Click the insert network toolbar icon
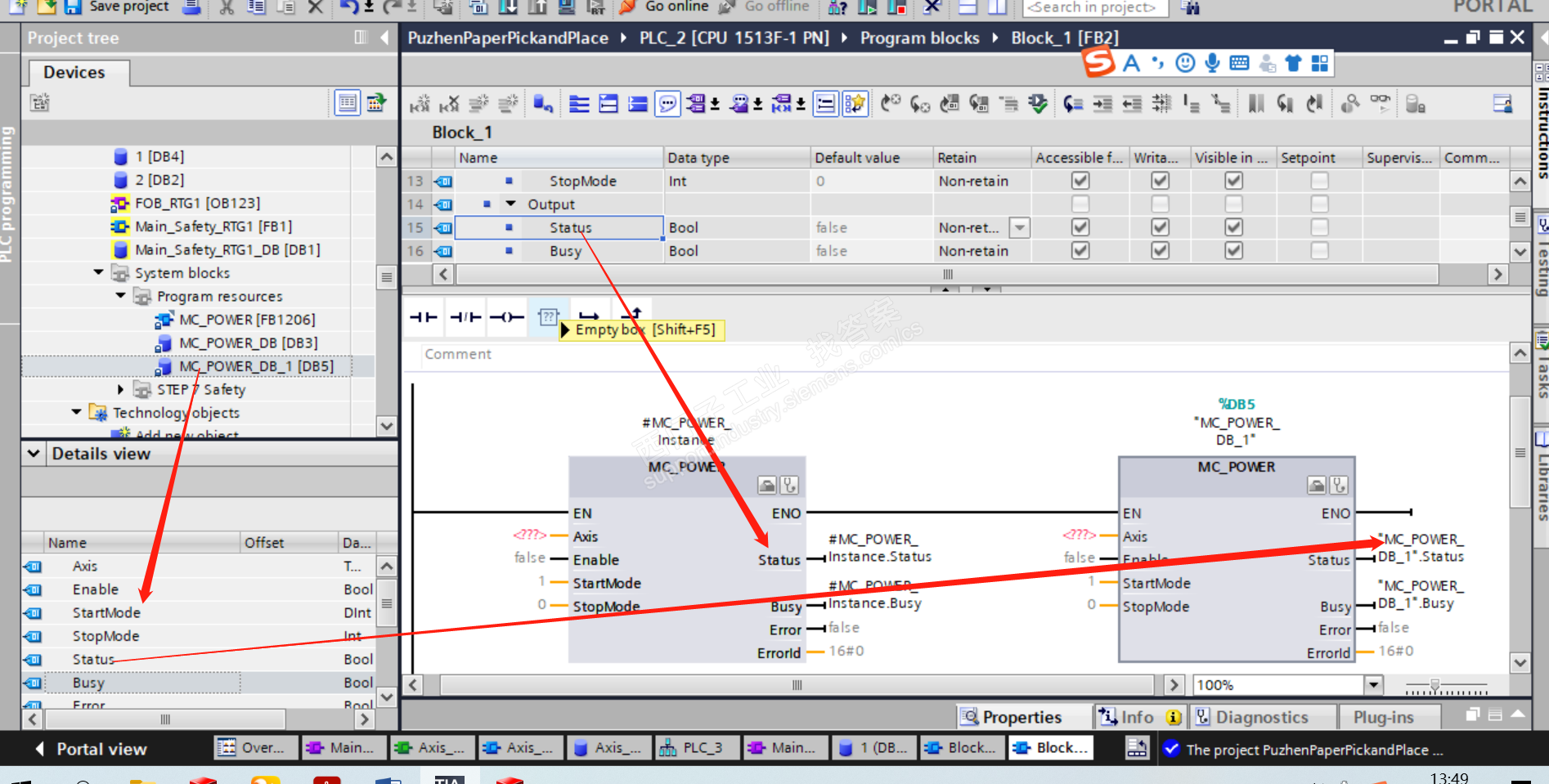This screenshot has width=1549, height=784. coord(420,104)
